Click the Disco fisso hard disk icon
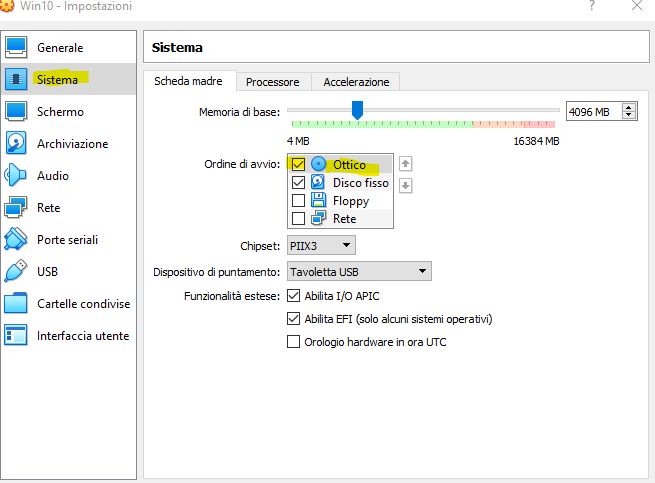This screenshot has width=655, height=483. 318,182
